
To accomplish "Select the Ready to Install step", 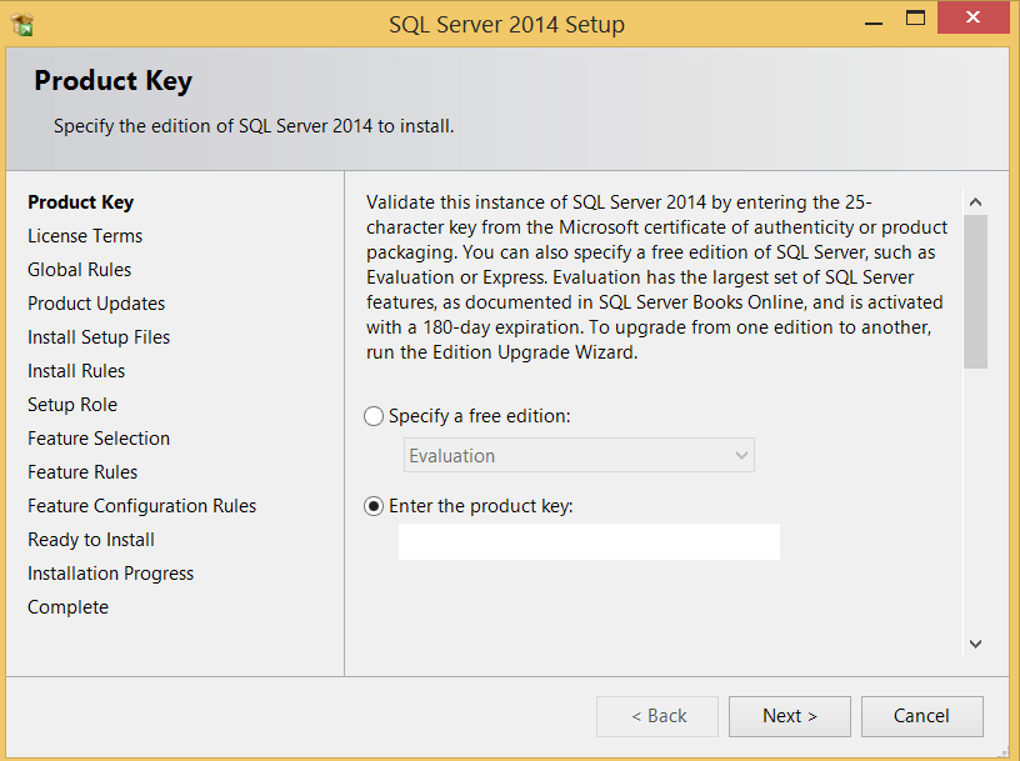I will [x=91, y=540].
